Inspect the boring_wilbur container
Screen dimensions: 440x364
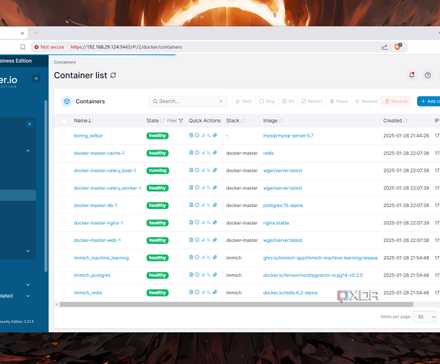[197, 135]
